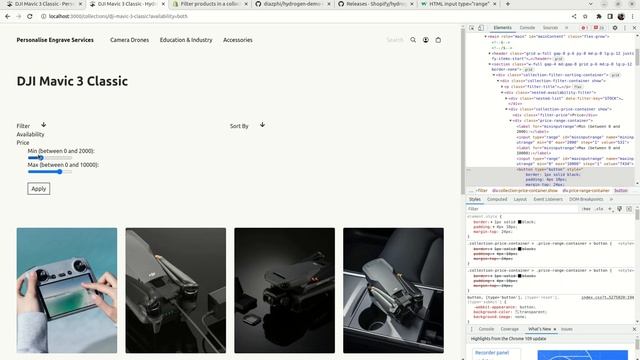Click the DevTools red error count badge
This screenshot has height=360, width=640.
[x=584, y=28]
